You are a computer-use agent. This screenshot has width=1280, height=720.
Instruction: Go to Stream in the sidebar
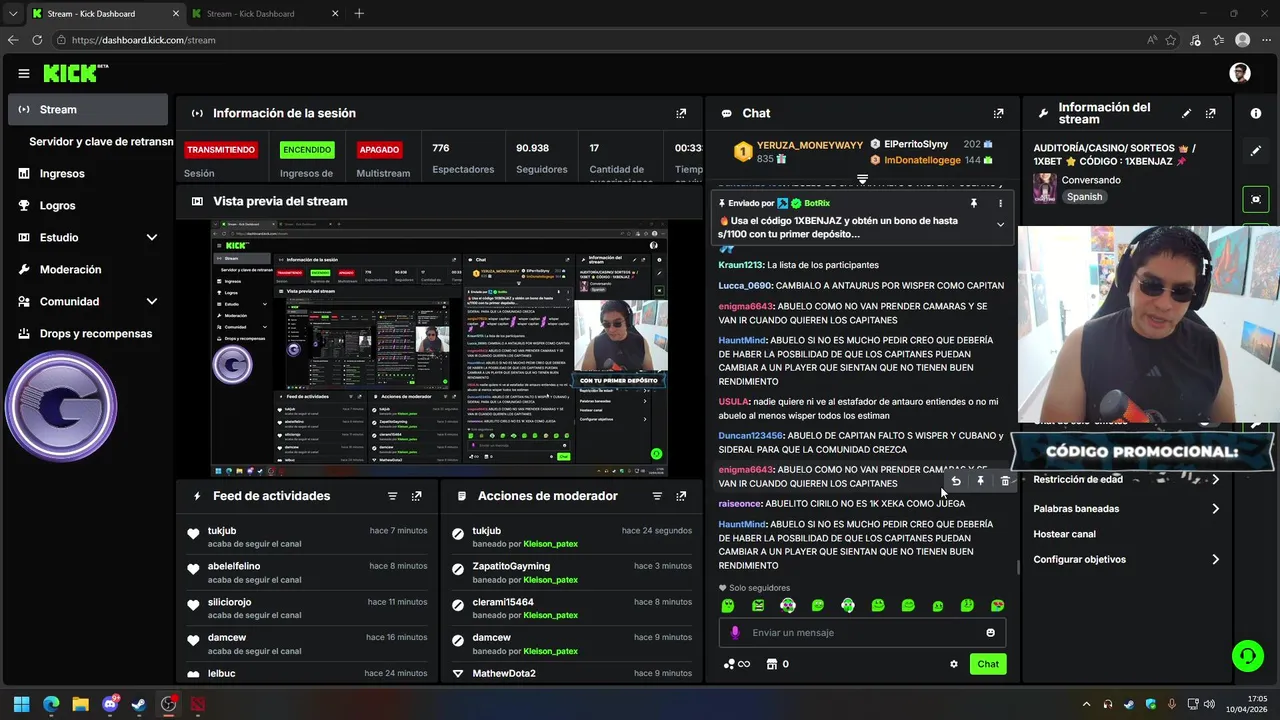click(87, 110)
